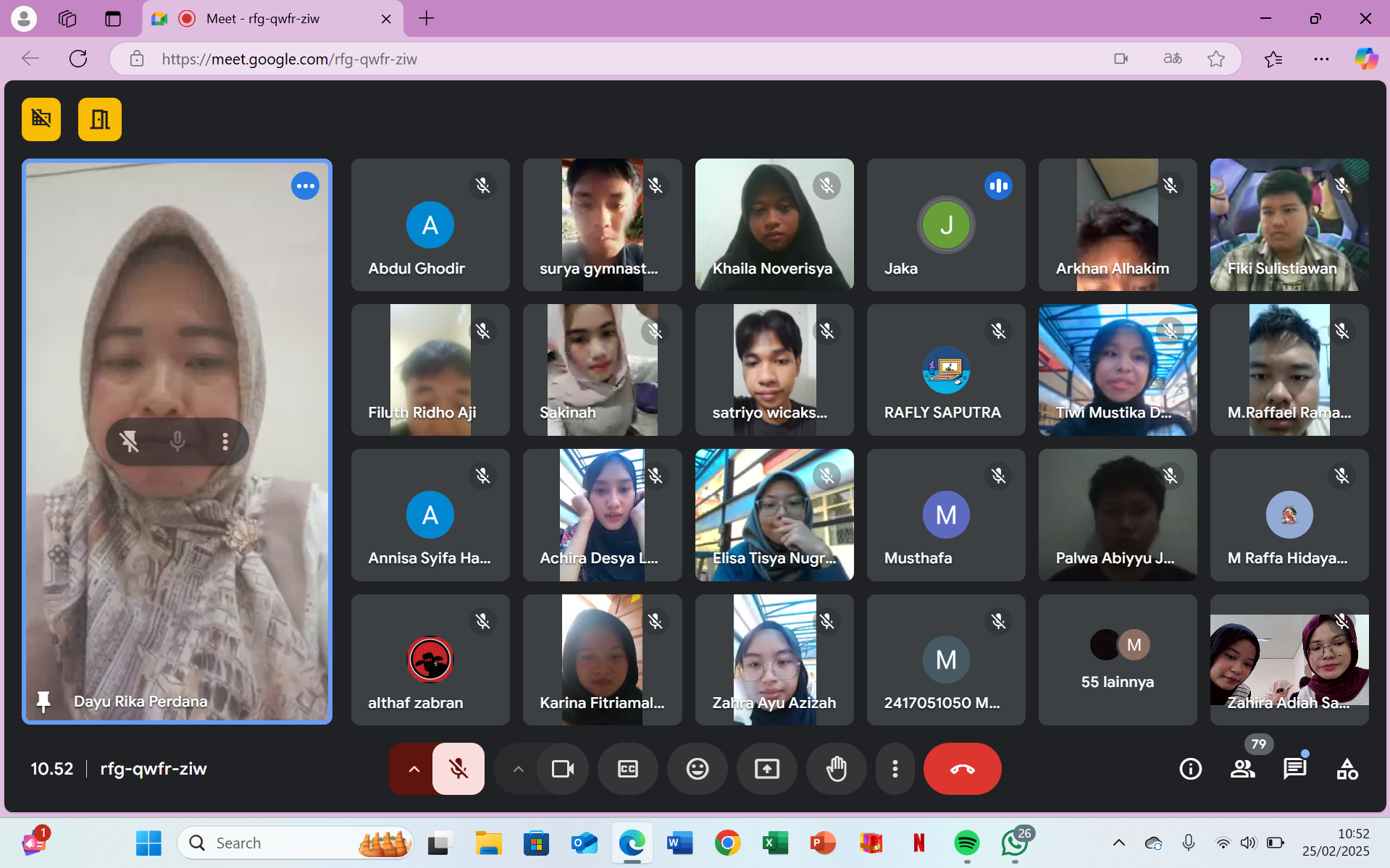Open Spotify from the taskbar
Screen dimensions: 1390x868
[x=966, y=843]
